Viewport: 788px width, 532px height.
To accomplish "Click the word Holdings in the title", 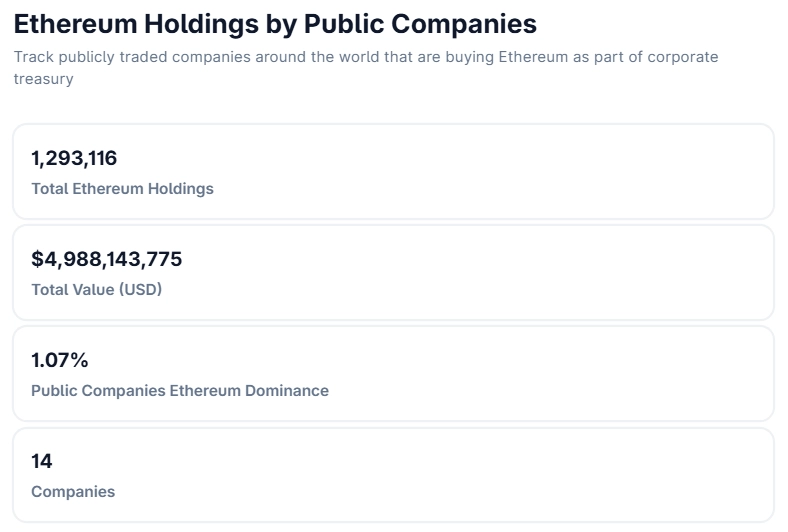I will [202, 24].
